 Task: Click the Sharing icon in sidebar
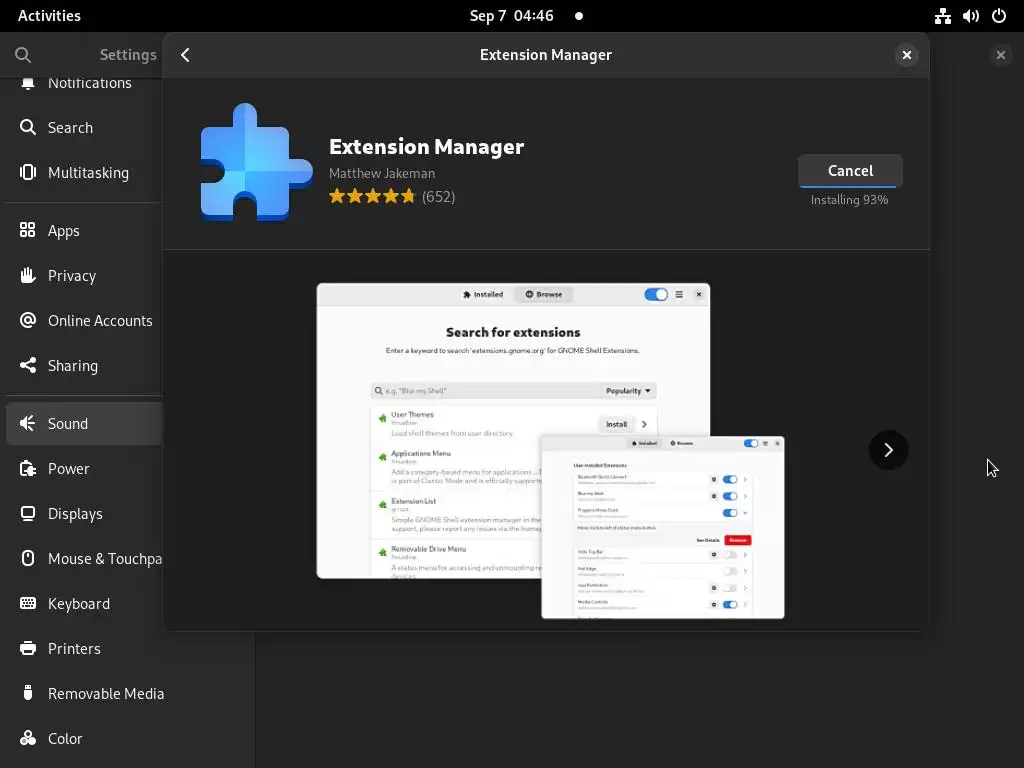27,365
